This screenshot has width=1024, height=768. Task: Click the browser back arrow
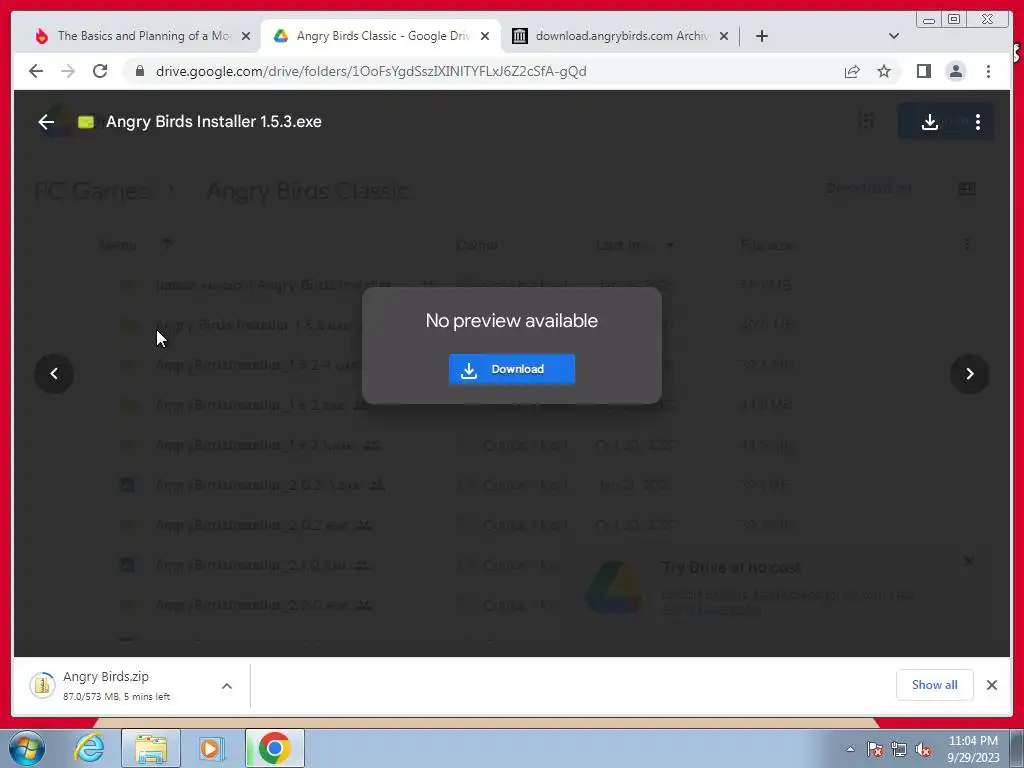[x=36, y=71]
